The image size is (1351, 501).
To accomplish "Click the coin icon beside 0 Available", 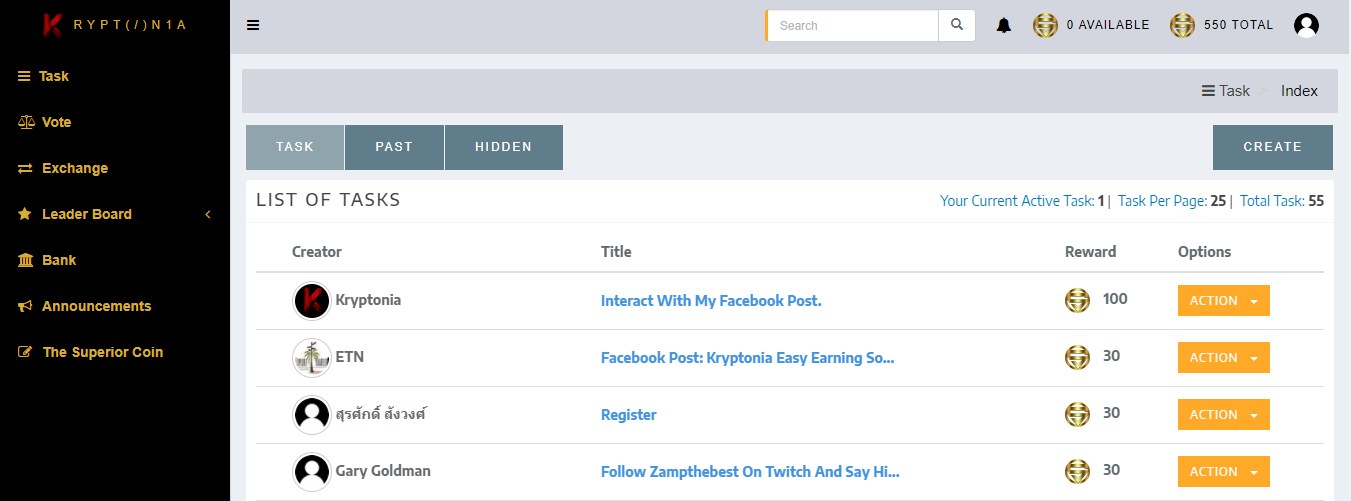I will tap(1045, 25).
